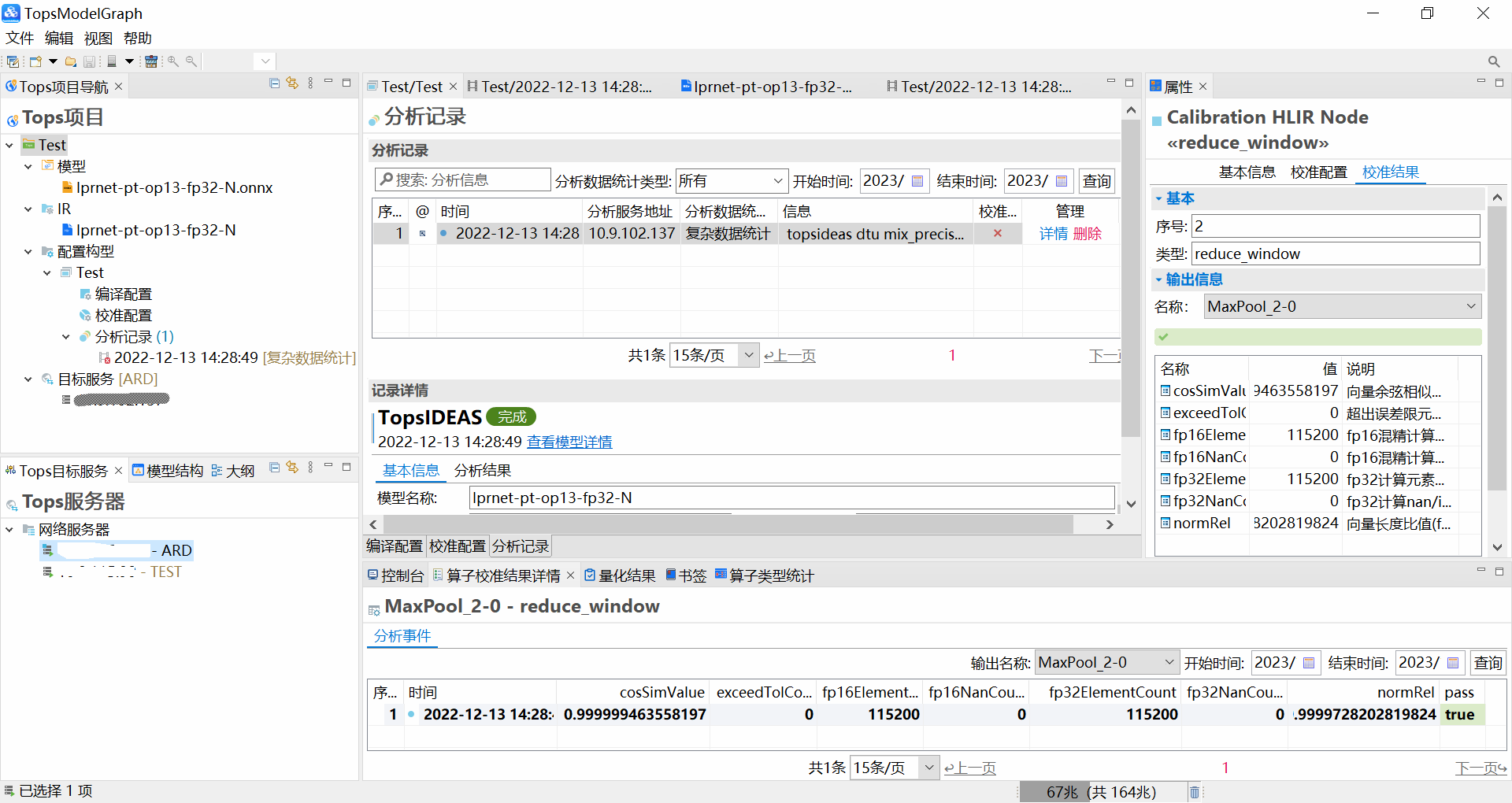Collapse all in Tops项目导航 panel
This screenshot has width=1512, height=803.
pos(275,83)
